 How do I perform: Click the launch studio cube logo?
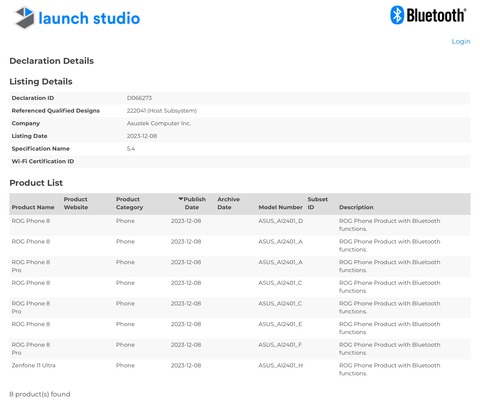[x=25, y=18]
